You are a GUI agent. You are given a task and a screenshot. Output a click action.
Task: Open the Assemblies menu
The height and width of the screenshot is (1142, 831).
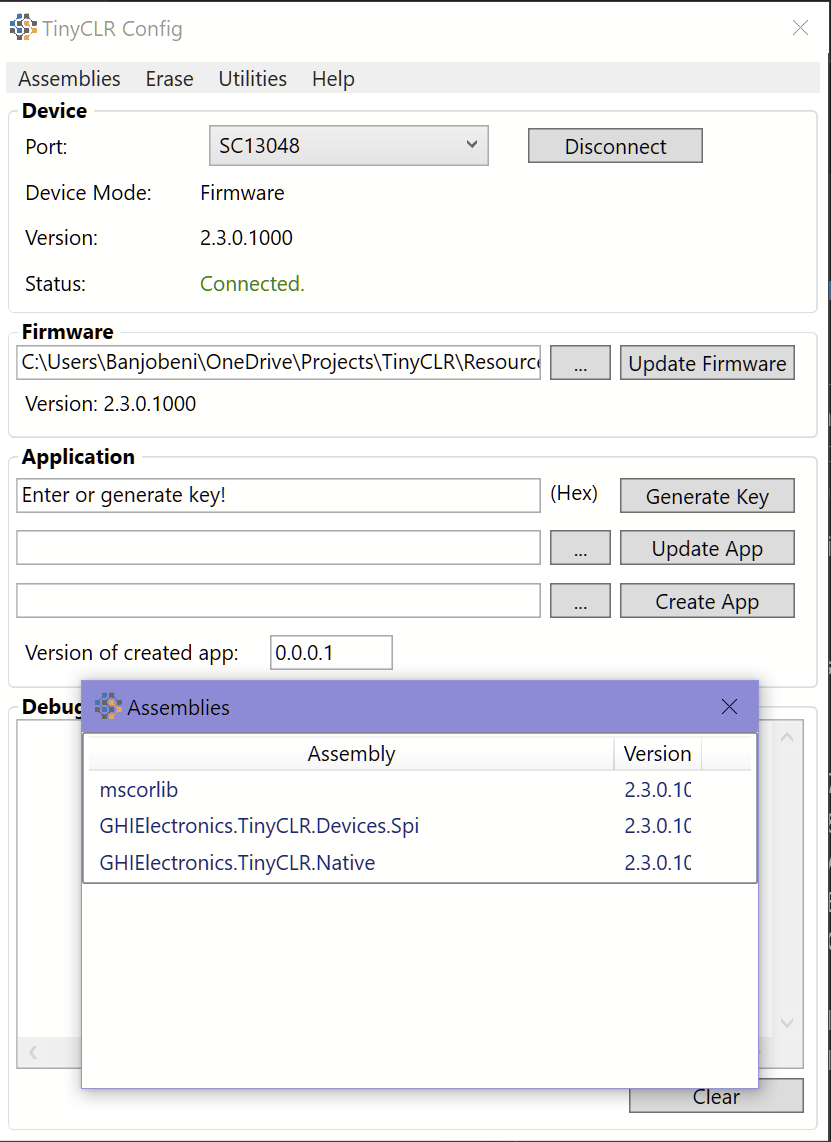coord(69,79)
